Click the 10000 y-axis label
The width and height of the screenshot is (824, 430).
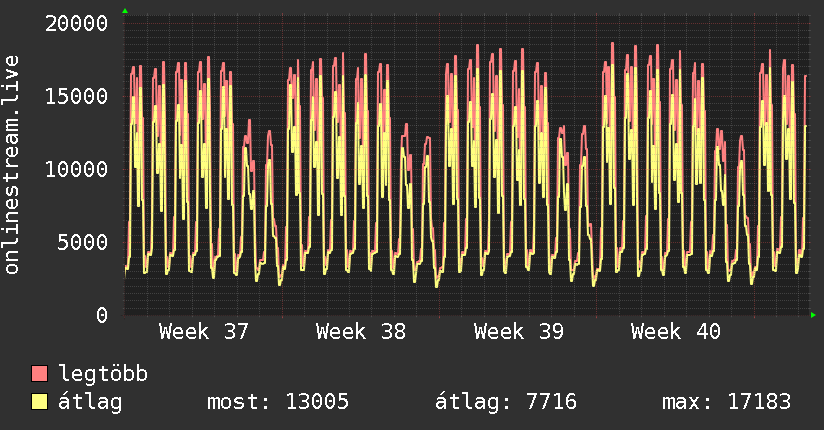point(76,169)
